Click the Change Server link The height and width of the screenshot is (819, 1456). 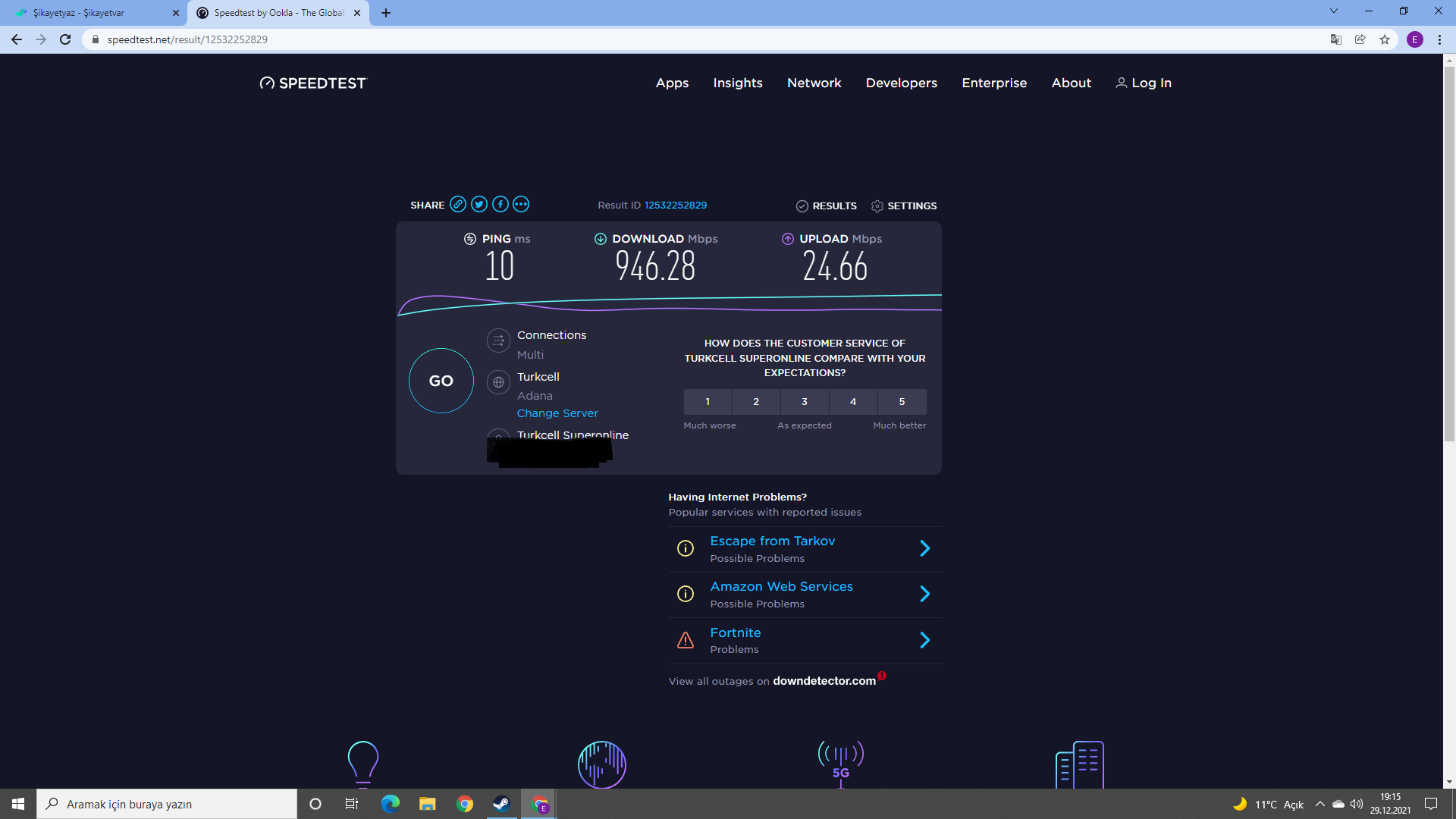[x=557, y=413]
